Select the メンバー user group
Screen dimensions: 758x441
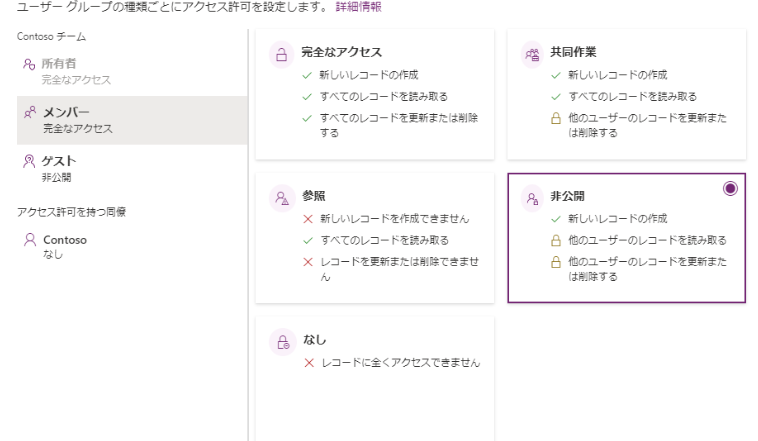click(132, 120)
